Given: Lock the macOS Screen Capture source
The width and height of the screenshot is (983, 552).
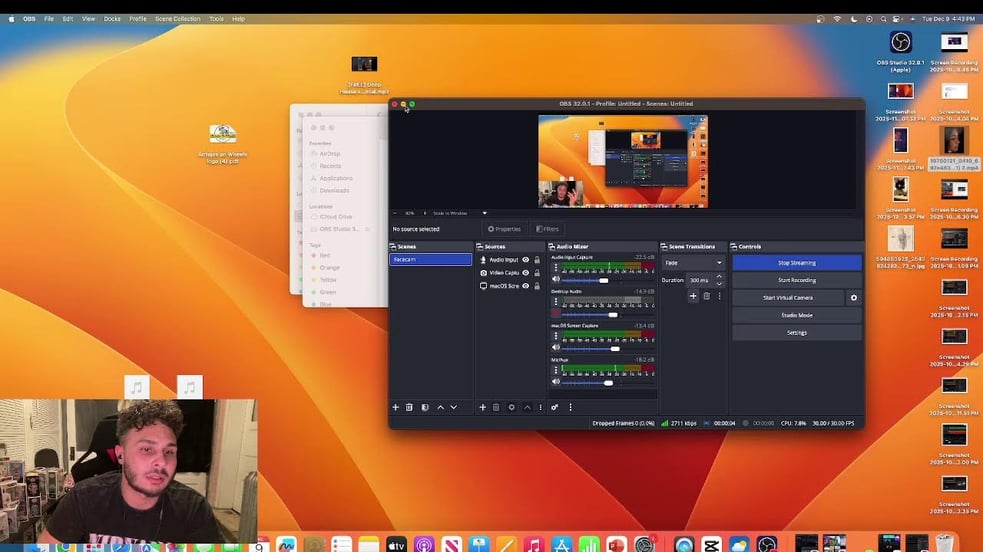Looking at the screenshot, I should coord(537,286).
